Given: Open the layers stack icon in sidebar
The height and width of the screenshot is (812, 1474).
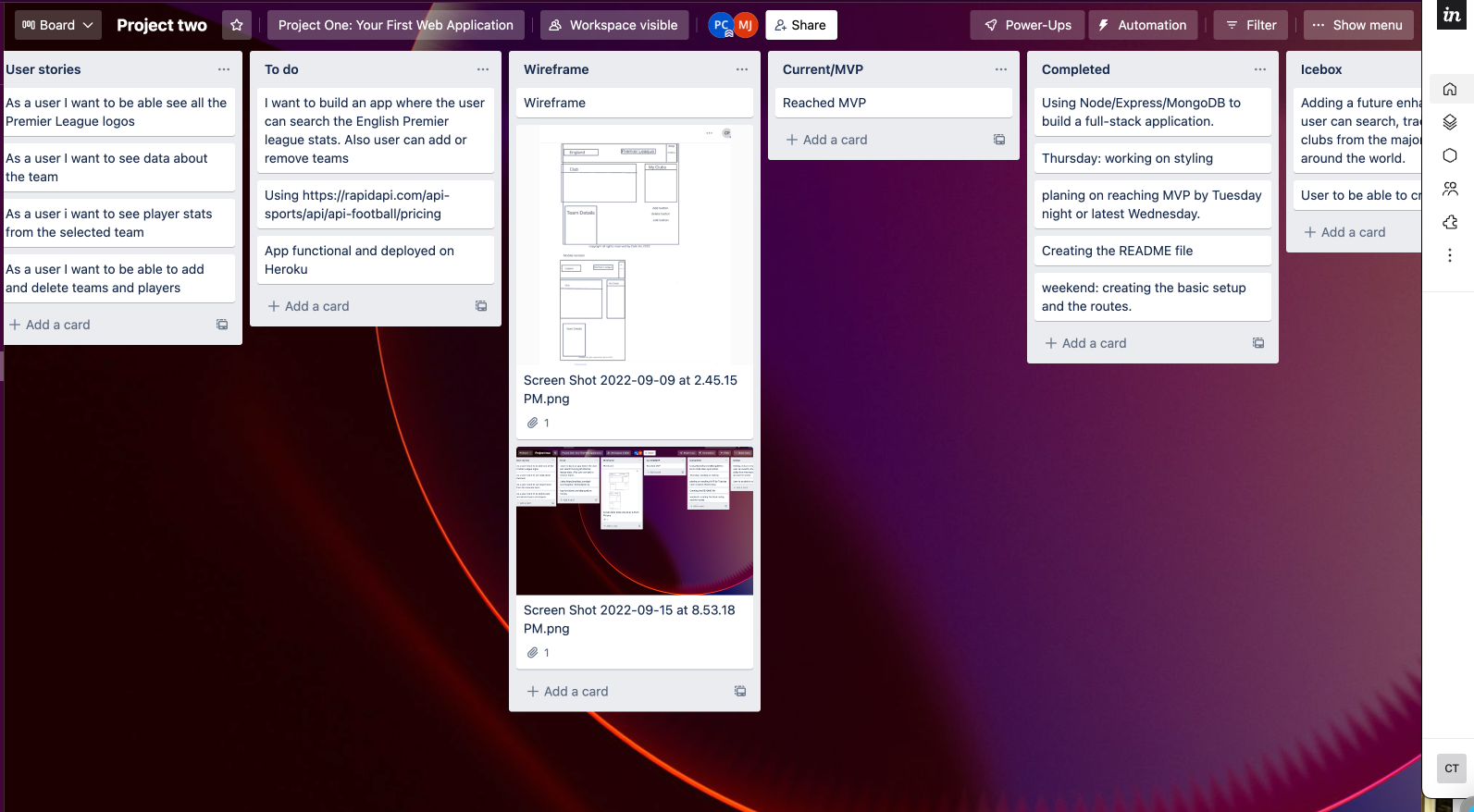Looking at the screenshot, I should (x=1450, y=122).
